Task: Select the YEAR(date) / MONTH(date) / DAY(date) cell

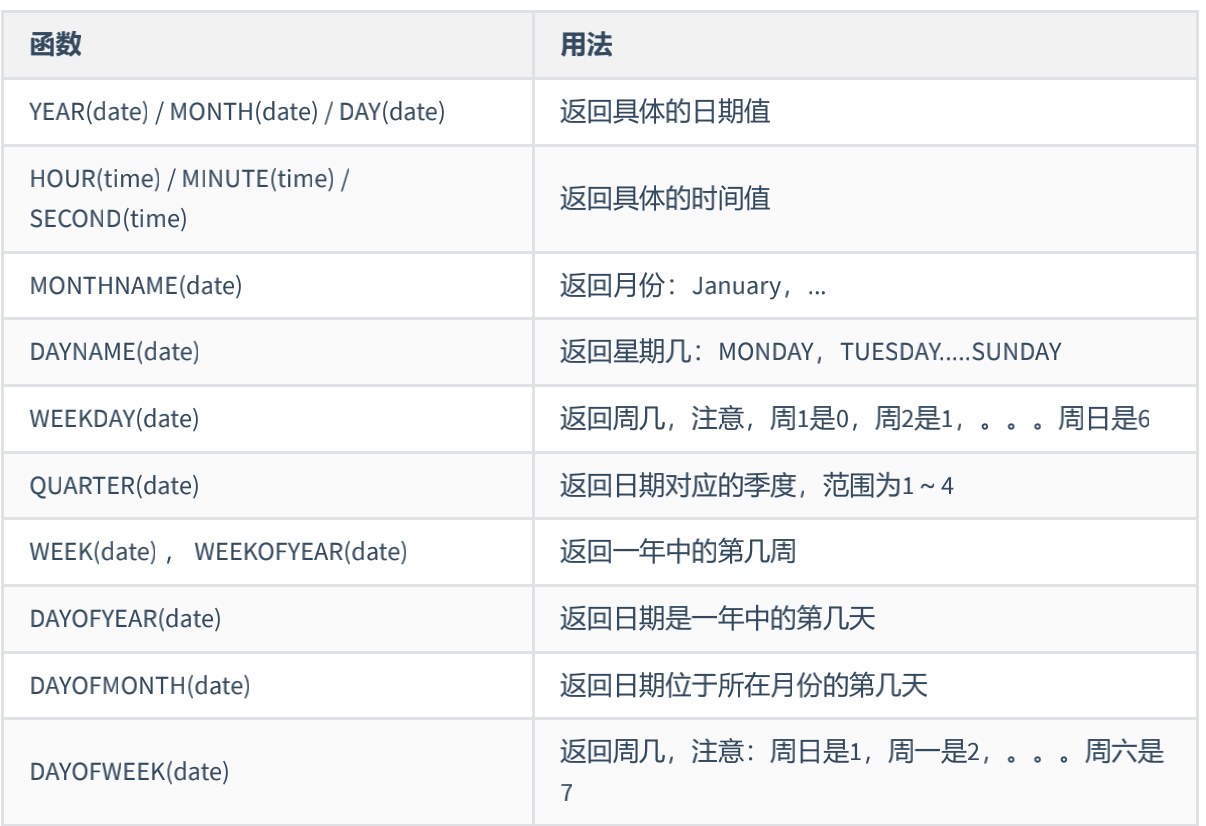Action: pyautogui.click(x=237, y=112)
